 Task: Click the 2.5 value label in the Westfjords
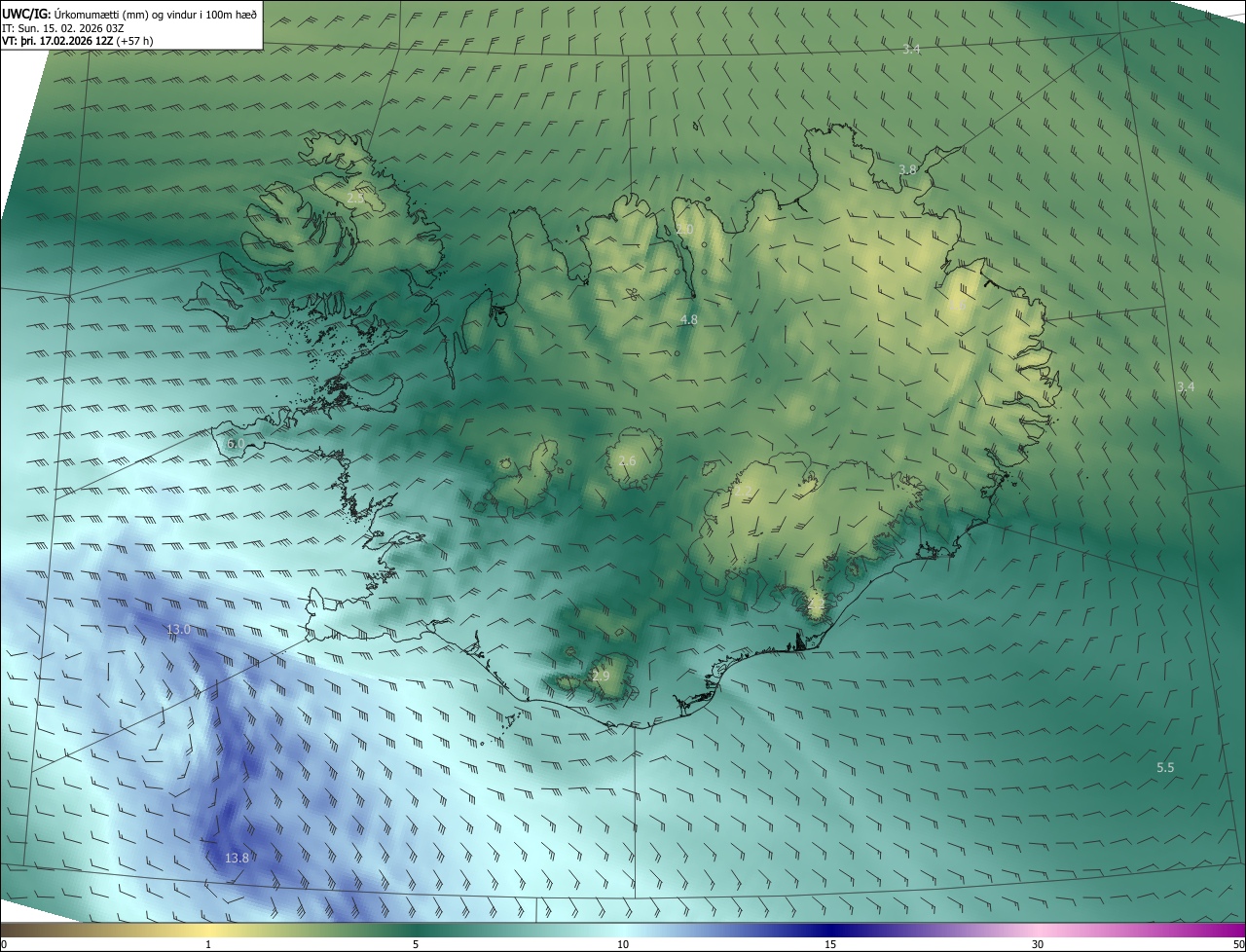tap(355, 198)
